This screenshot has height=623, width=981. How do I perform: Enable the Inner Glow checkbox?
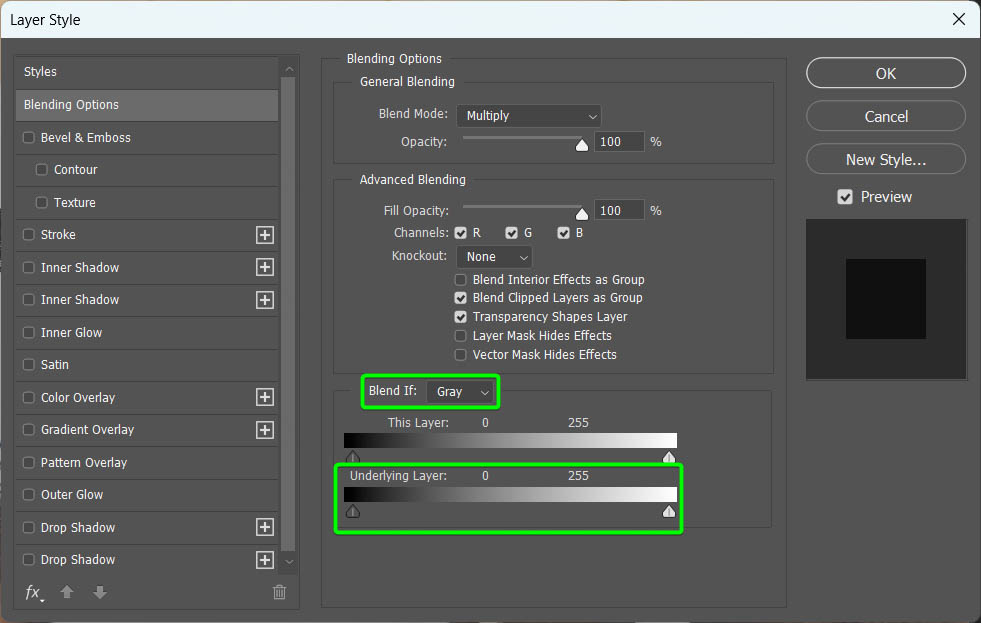[29, 332]
